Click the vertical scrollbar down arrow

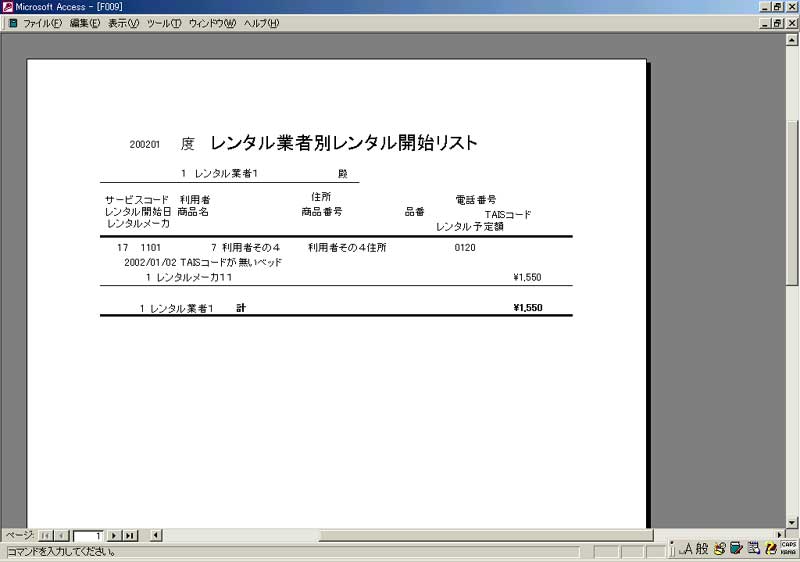792,521
